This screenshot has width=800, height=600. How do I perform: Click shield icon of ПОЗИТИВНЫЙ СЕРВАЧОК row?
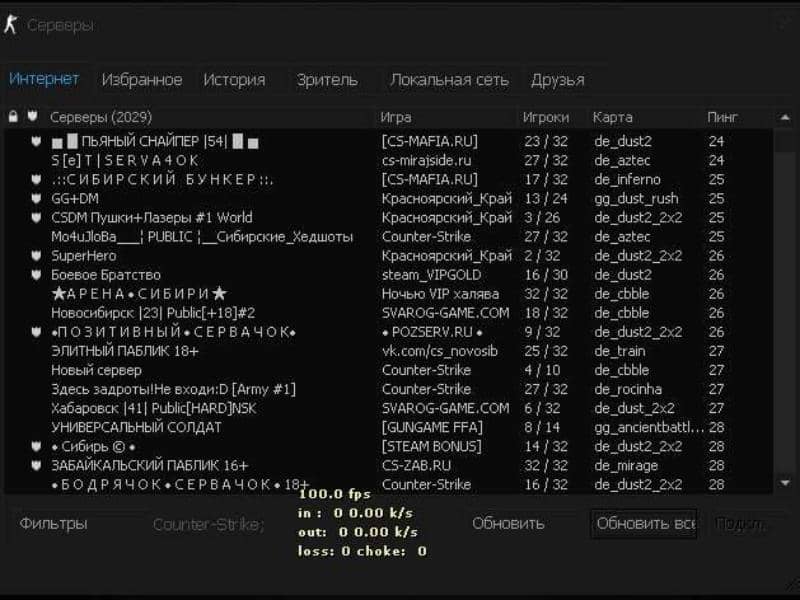click(36, 332)
